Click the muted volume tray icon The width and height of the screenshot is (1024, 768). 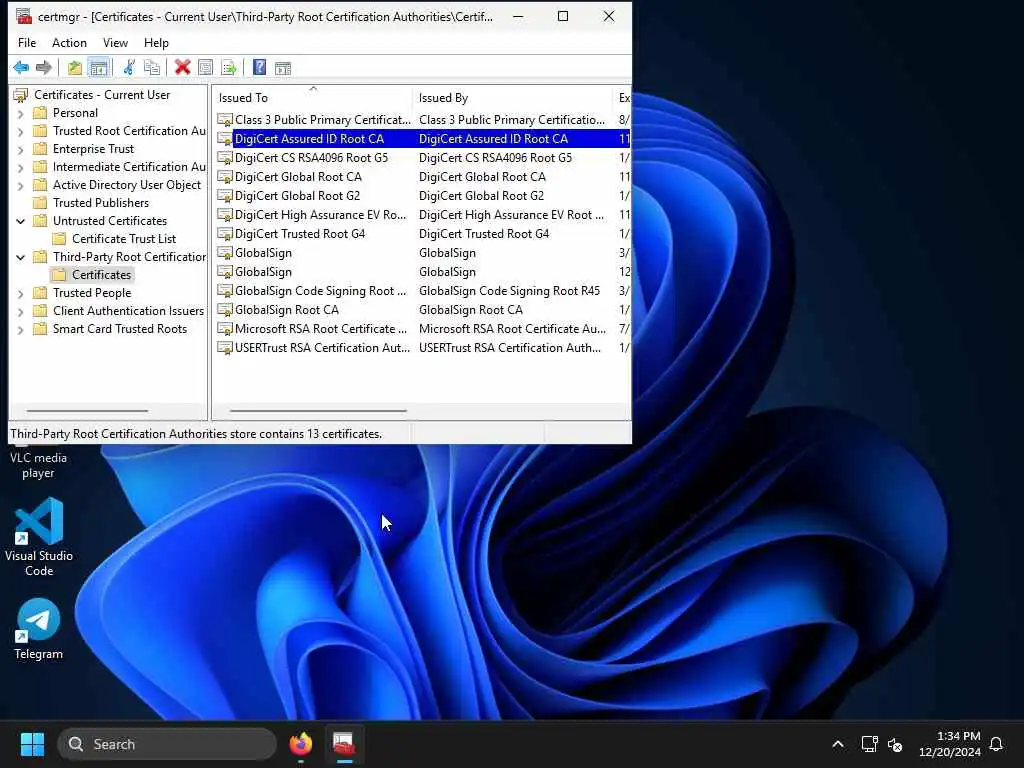pos(895,744)
